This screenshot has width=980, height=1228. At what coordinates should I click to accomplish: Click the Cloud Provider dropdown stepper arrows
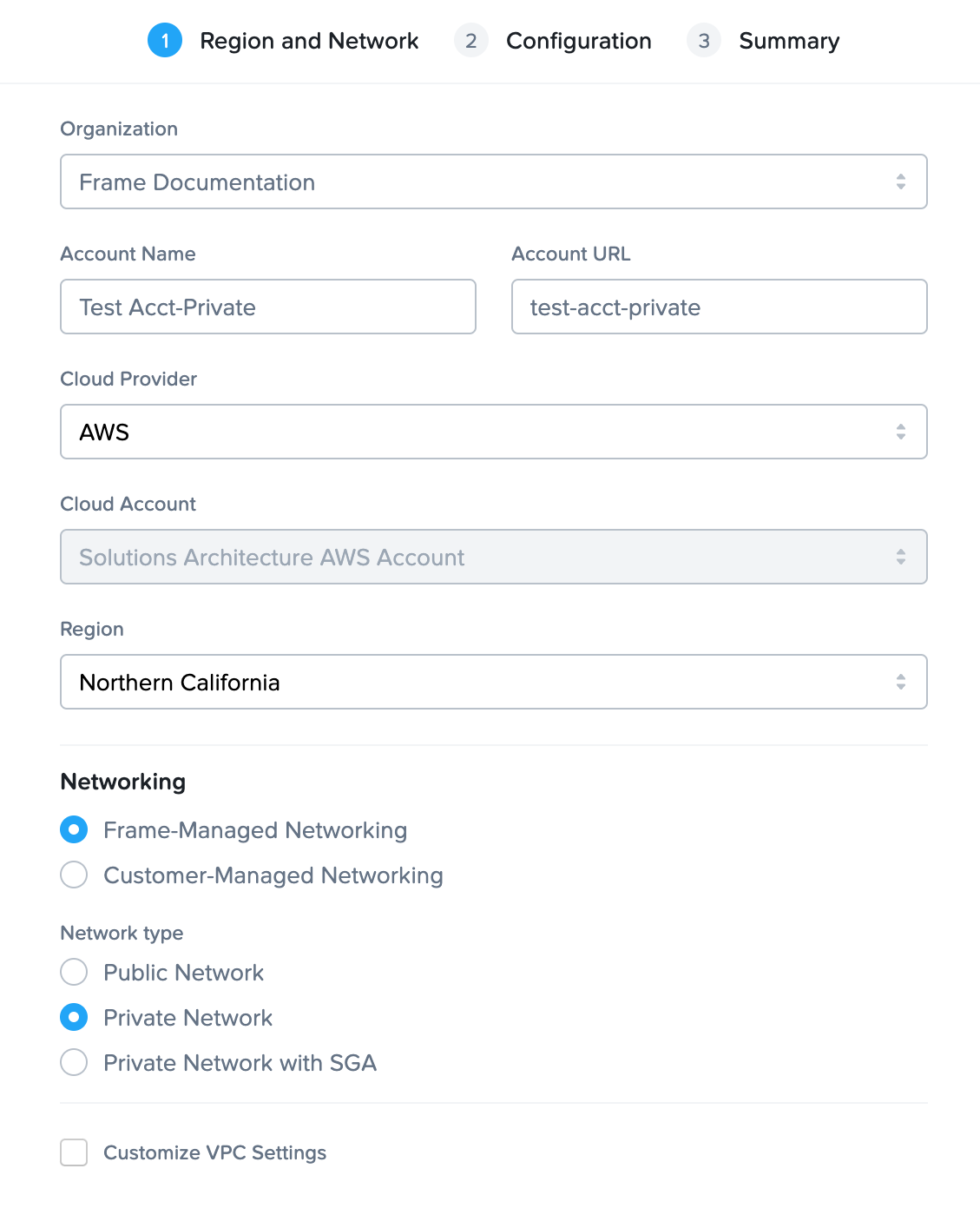900,432
